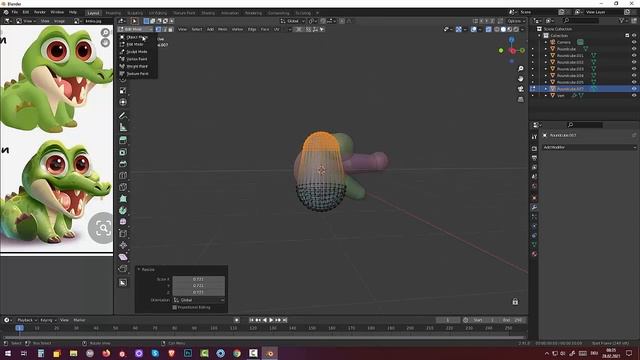The height and width of the screenshot is (360, 640).
Task: Open the Output properties tab
Action: pyautogui.click(x=534, y=158)
